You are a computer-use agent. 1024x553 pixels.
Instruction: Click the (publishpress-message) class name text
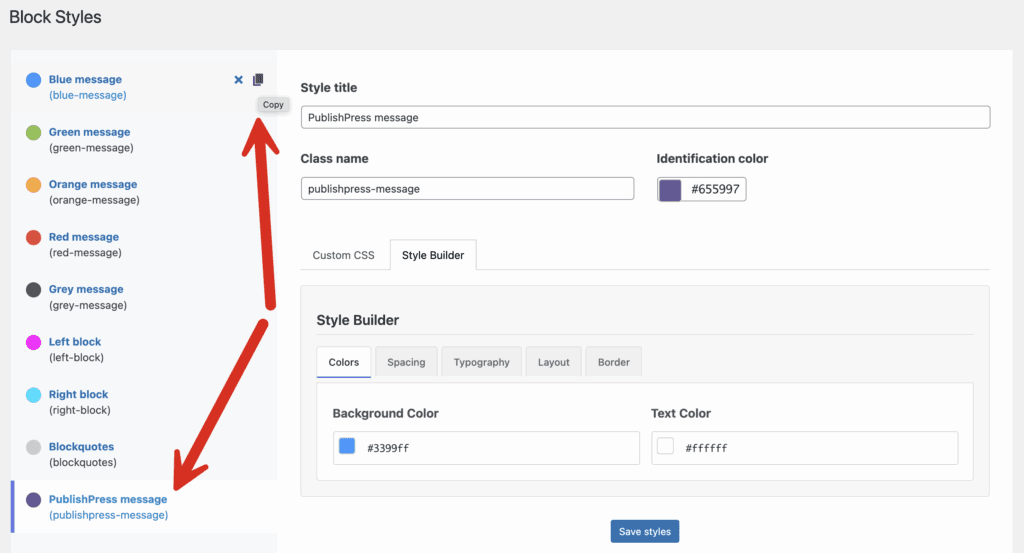(x=108, y=515)
